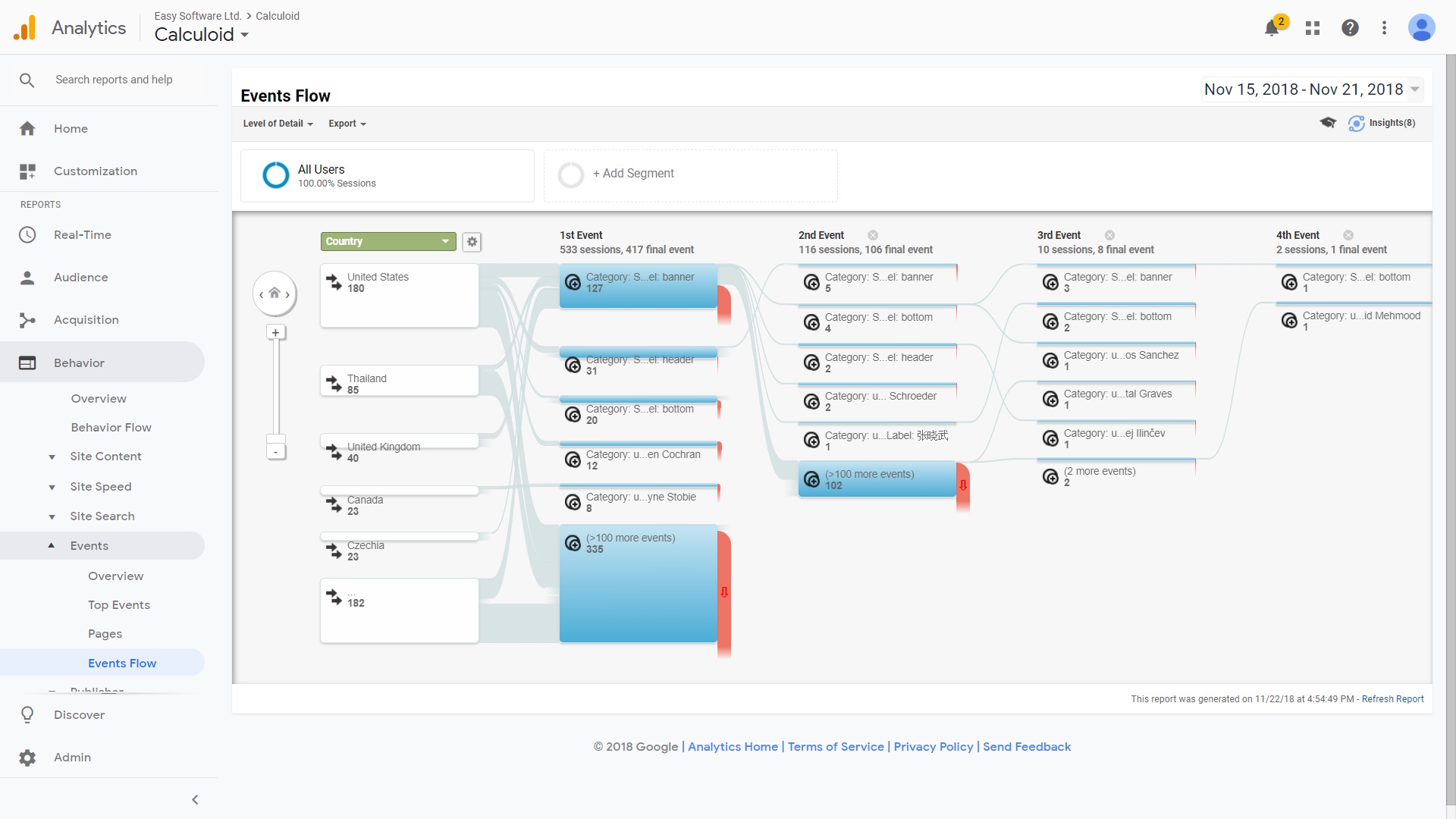The height and width of the screenshot is (819, 1456).
Task: Select the Events Overview menu item
Action: [x=114, y=575]
